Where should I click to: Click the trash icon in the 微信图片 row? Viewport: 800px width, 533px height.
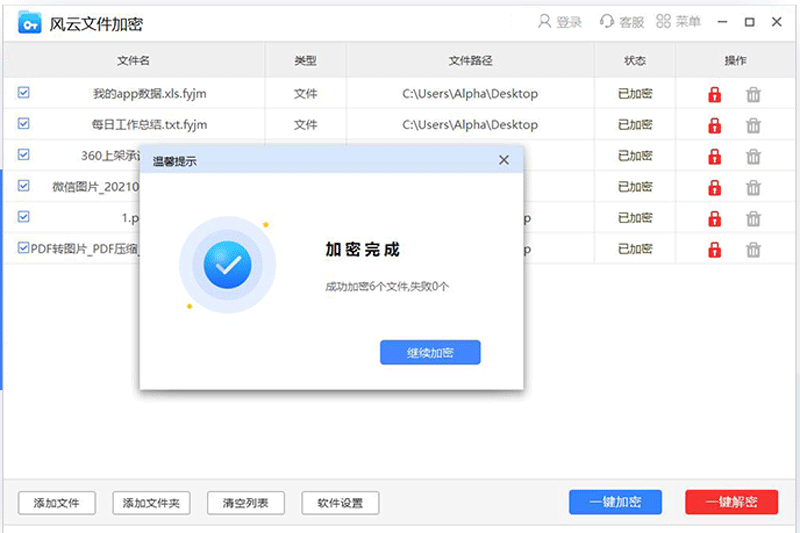[753, 187]
